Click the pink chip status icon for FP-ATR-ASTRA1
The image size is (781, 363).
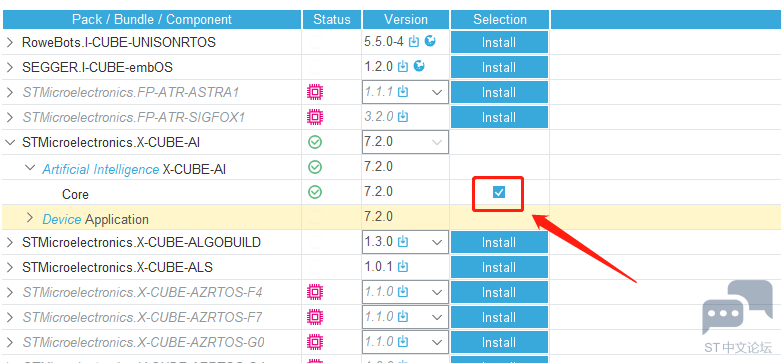coord(315,92)
